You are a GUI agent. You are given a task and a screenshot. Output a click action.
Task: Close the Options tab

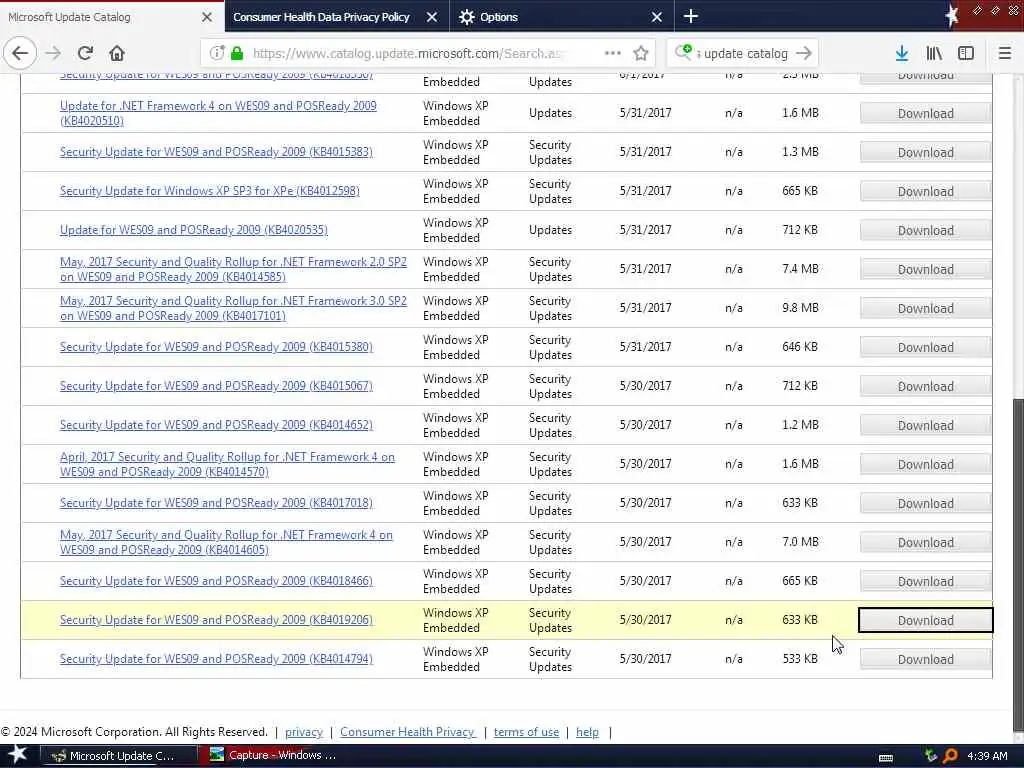(x=657, y=17)
